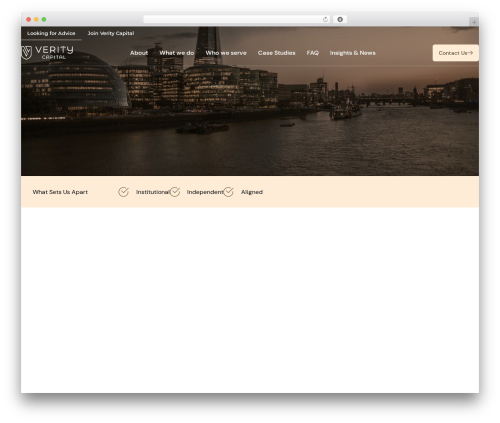Switch to Join Verity Capital tab
The width and height of the screenshot is (500, 423).
coord(111,33)
